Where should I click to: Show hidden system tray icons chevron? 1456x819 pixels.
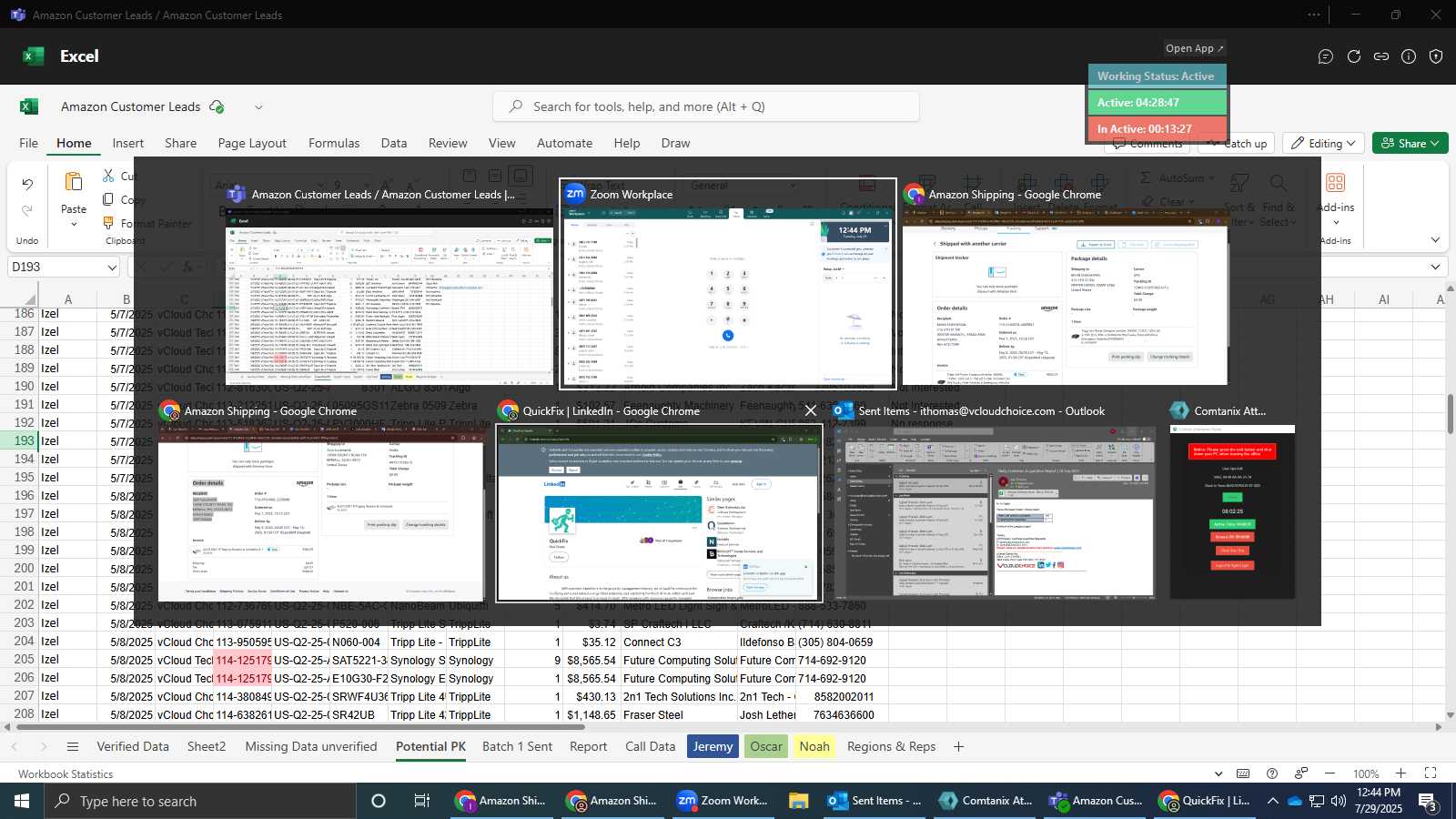click(x=1272, y=801)
